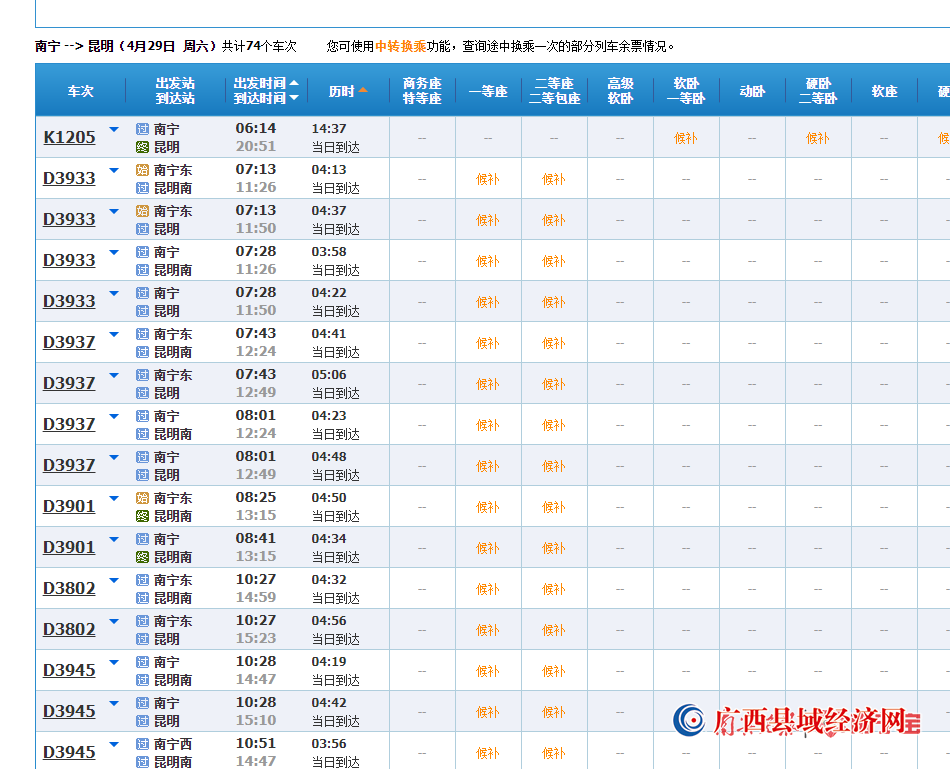Click the 广西县域经济网 watermark logo icon
The width and height of the screenshot is (950, 769).
[x=688, y=720]
